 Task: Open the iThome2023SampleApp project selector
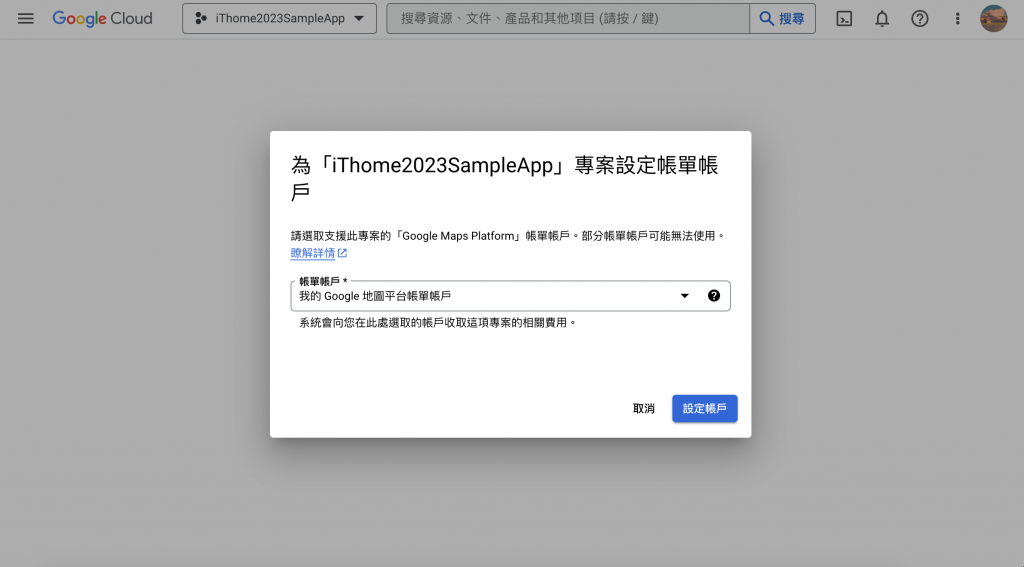pos(280,18)
